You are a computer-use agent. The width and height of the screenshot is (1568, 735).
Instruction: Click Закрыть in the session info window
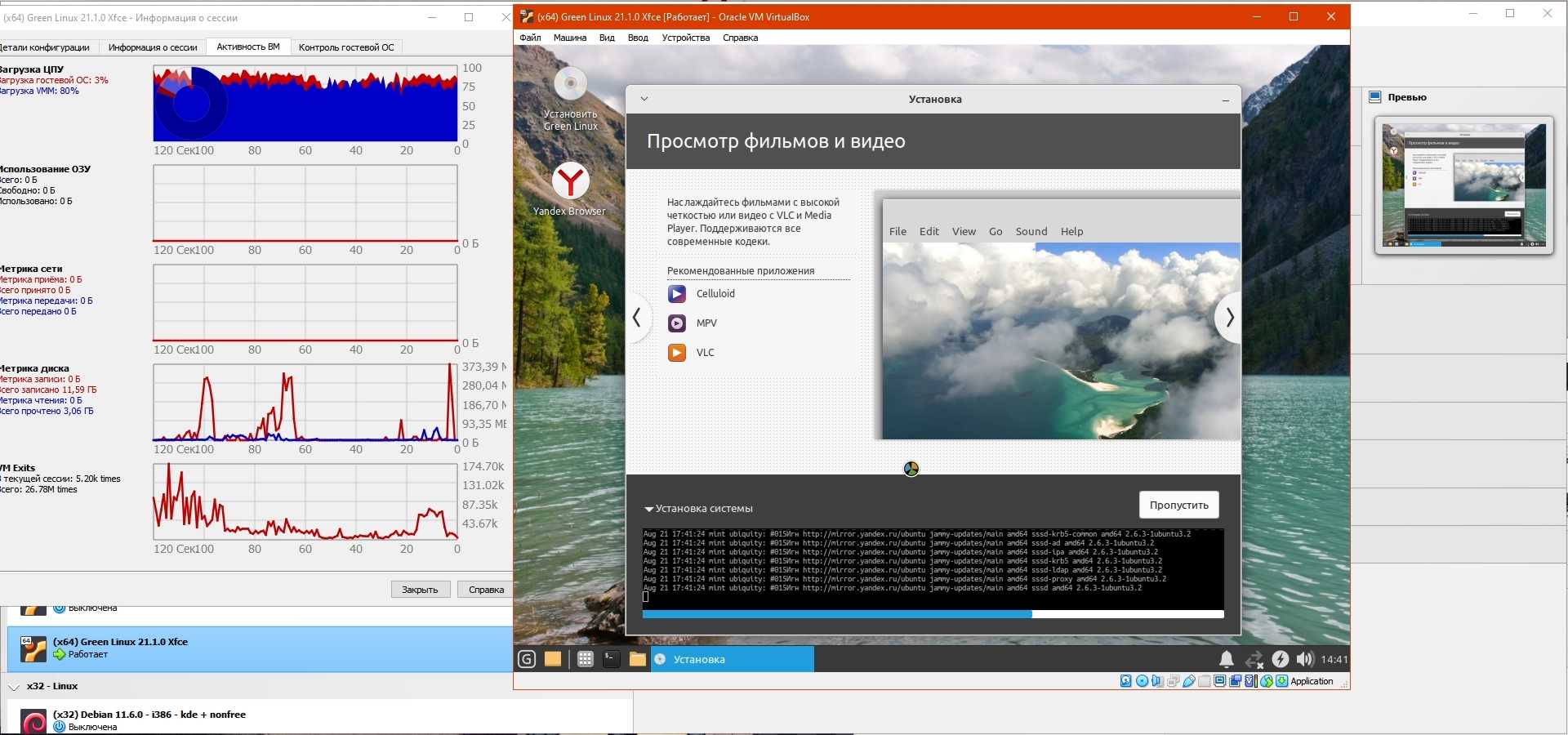(x=420, y=590)
